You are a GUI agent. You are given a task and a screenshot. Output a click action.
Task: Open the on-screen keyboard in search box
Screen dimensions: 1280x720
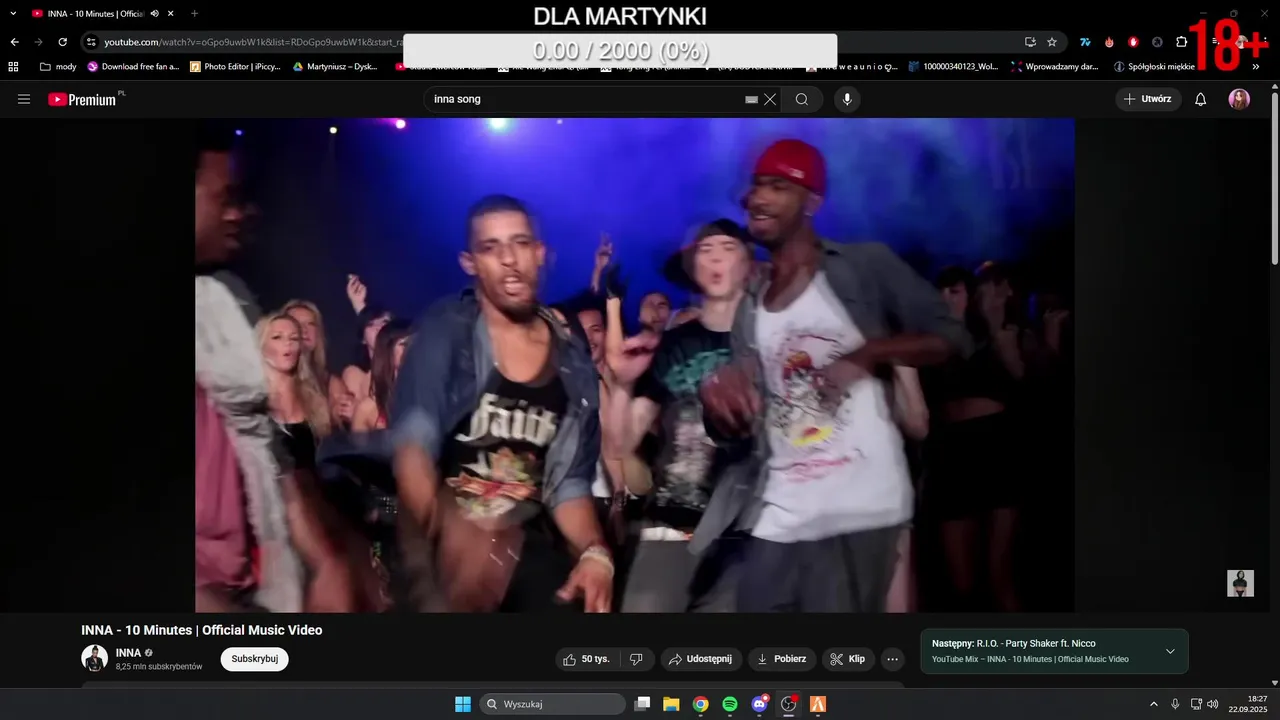point(751,99)
